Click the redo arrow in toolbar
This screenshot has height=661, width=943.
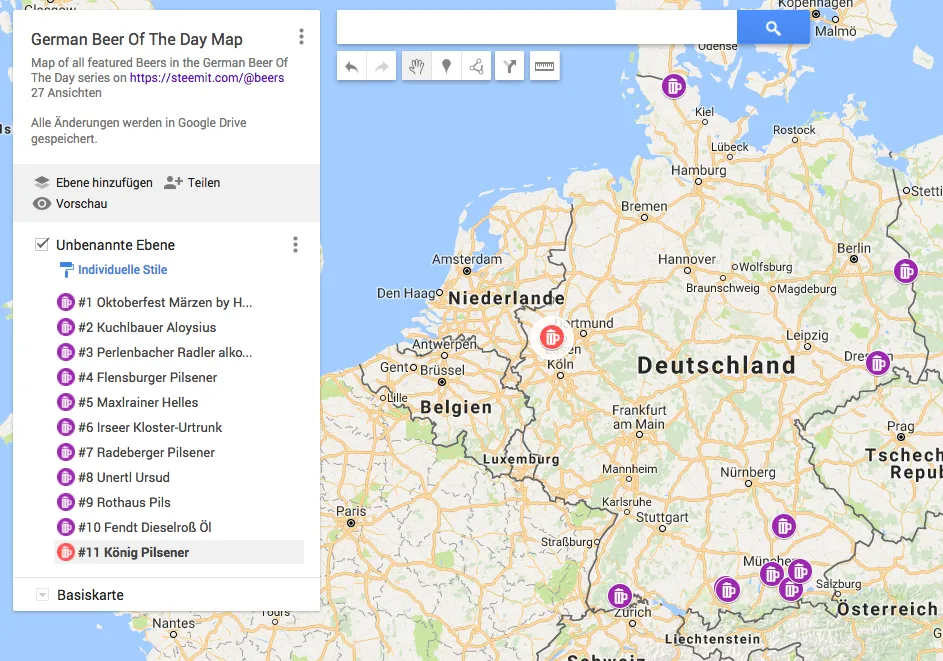tap(381, 66)
